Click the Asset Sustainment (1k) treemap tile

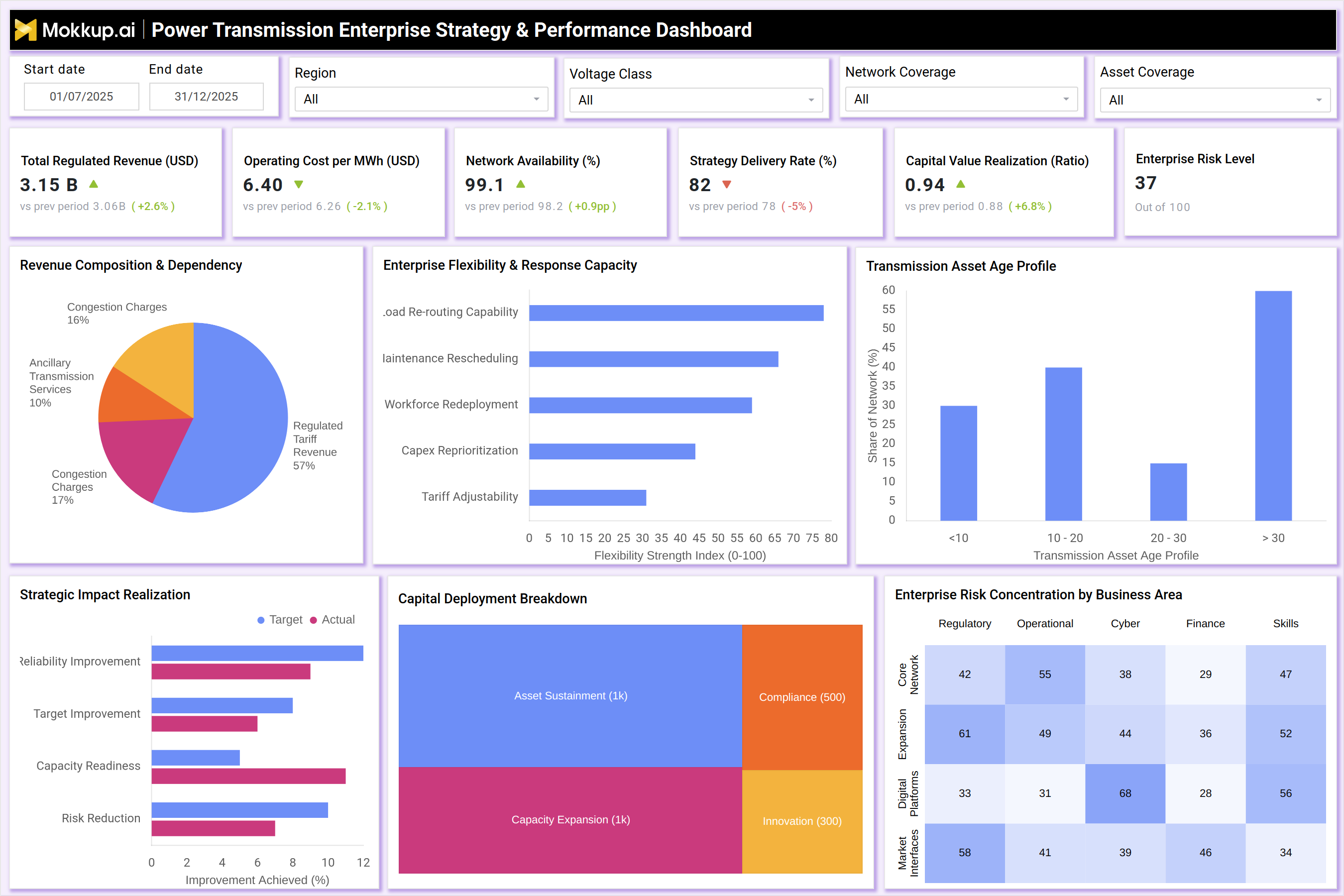coord(570,696)
